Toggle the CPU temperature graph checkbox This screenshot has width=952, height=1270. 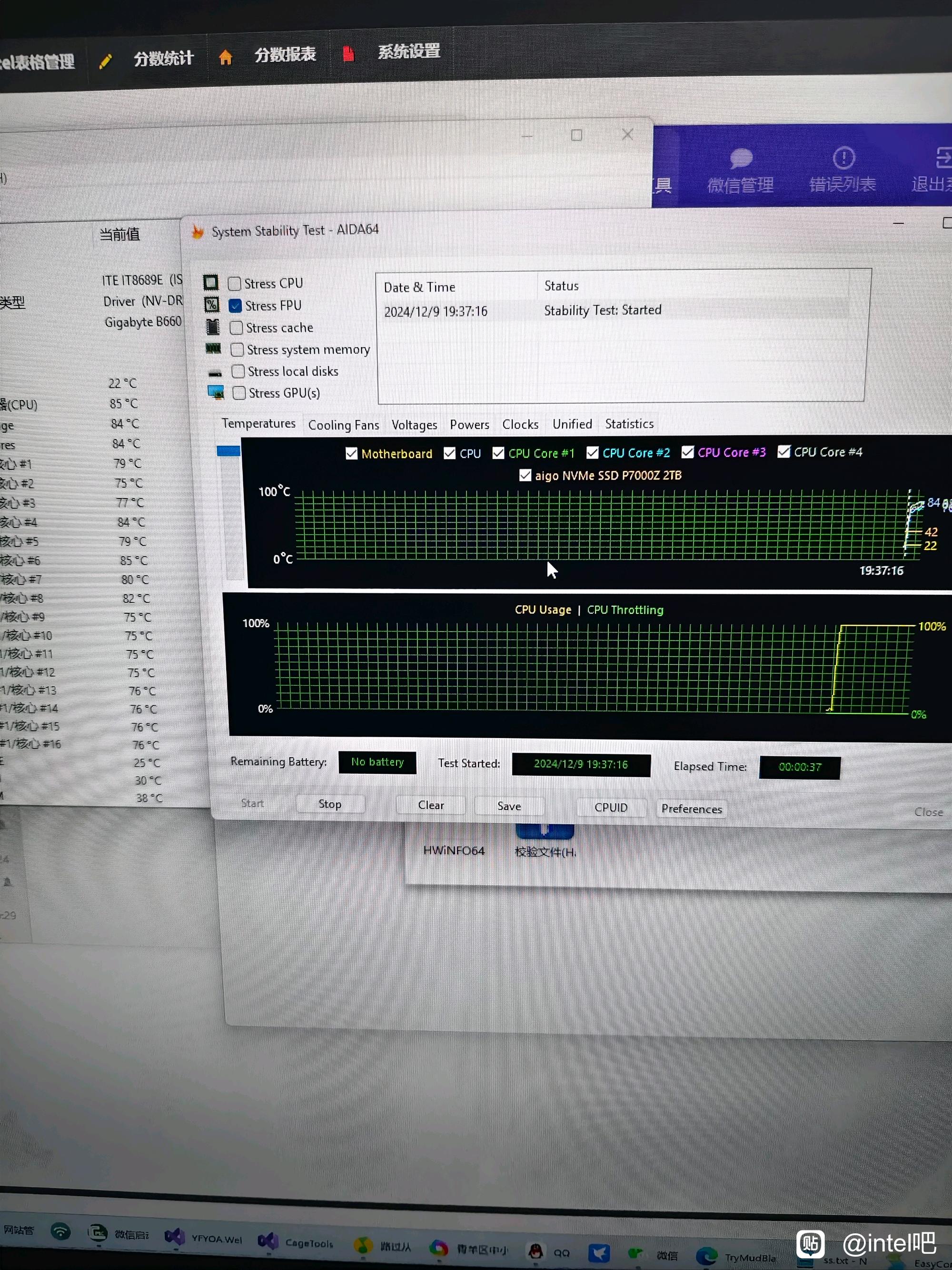click(449, 453)
